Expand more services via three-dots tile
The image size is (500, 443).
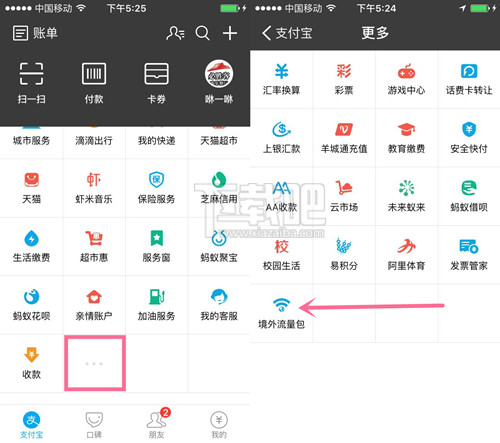[95, 363]
